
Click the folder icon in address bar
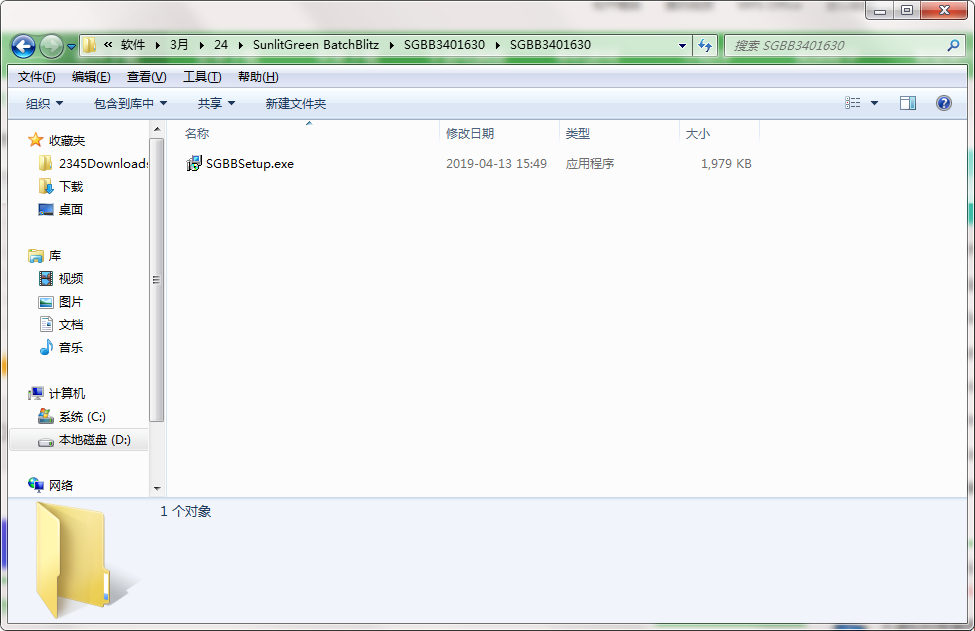(x=90, y=45)
